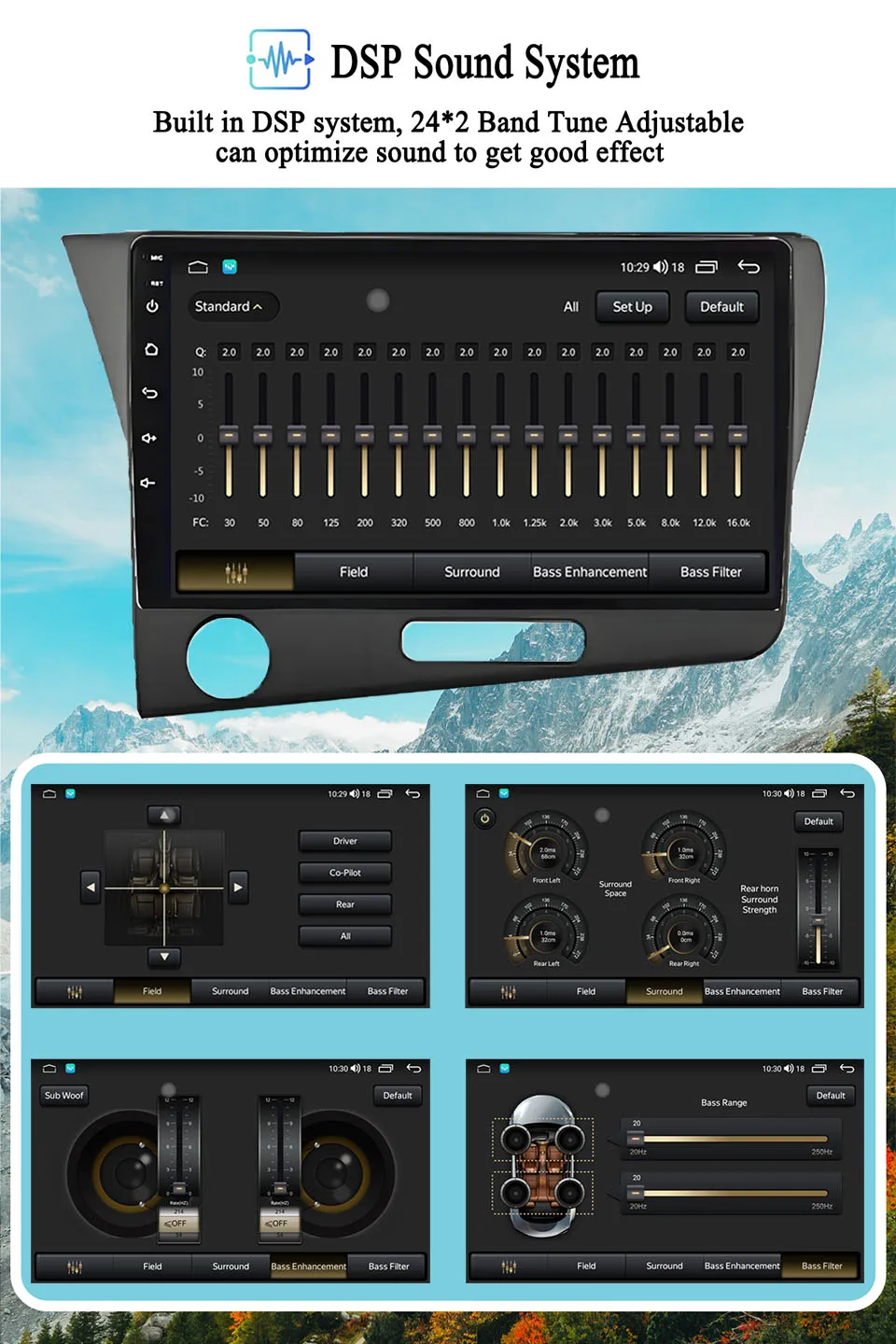The image size is (896, 1344).
Task: Select the equalizer icon tab on the Bass Filter screen
Action: (x=509, y=1267)
